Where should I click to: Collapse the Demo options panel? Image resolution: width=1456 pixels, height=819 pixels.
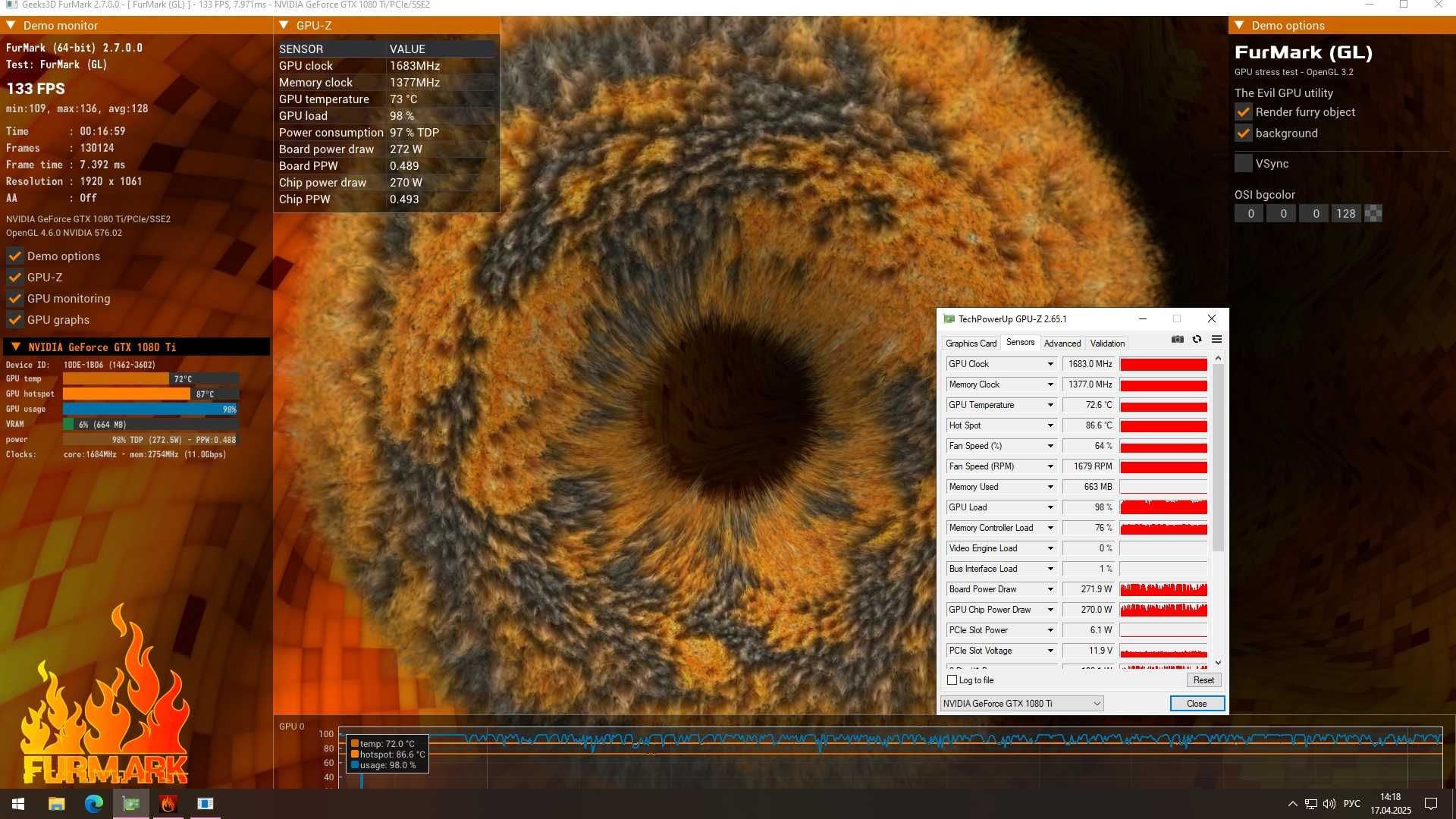pyautogui.click(x=1239, y=25)
